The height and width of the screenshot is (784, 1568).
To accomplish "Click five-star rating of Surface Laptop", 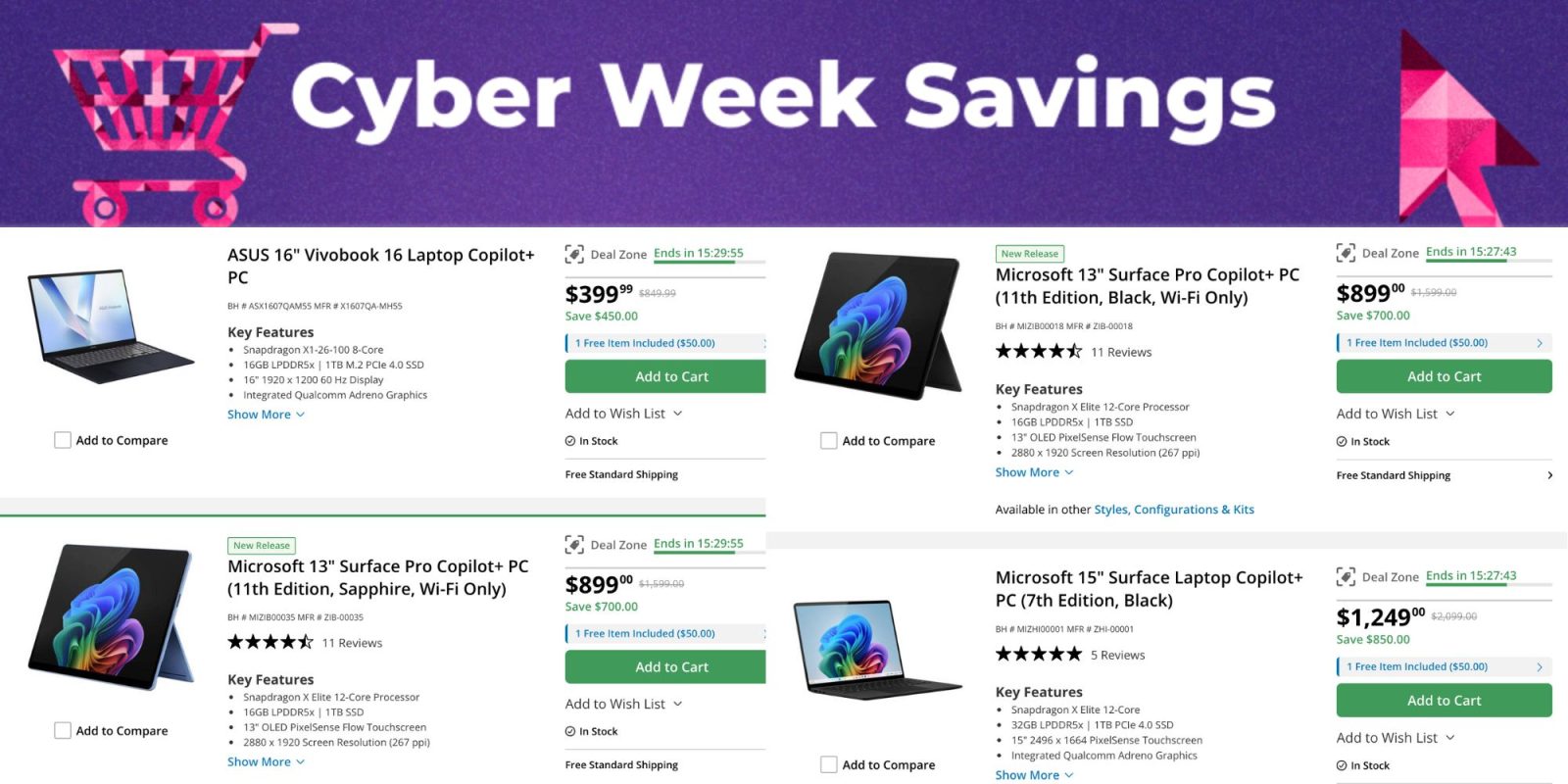I will click(x=1039, y=655).
